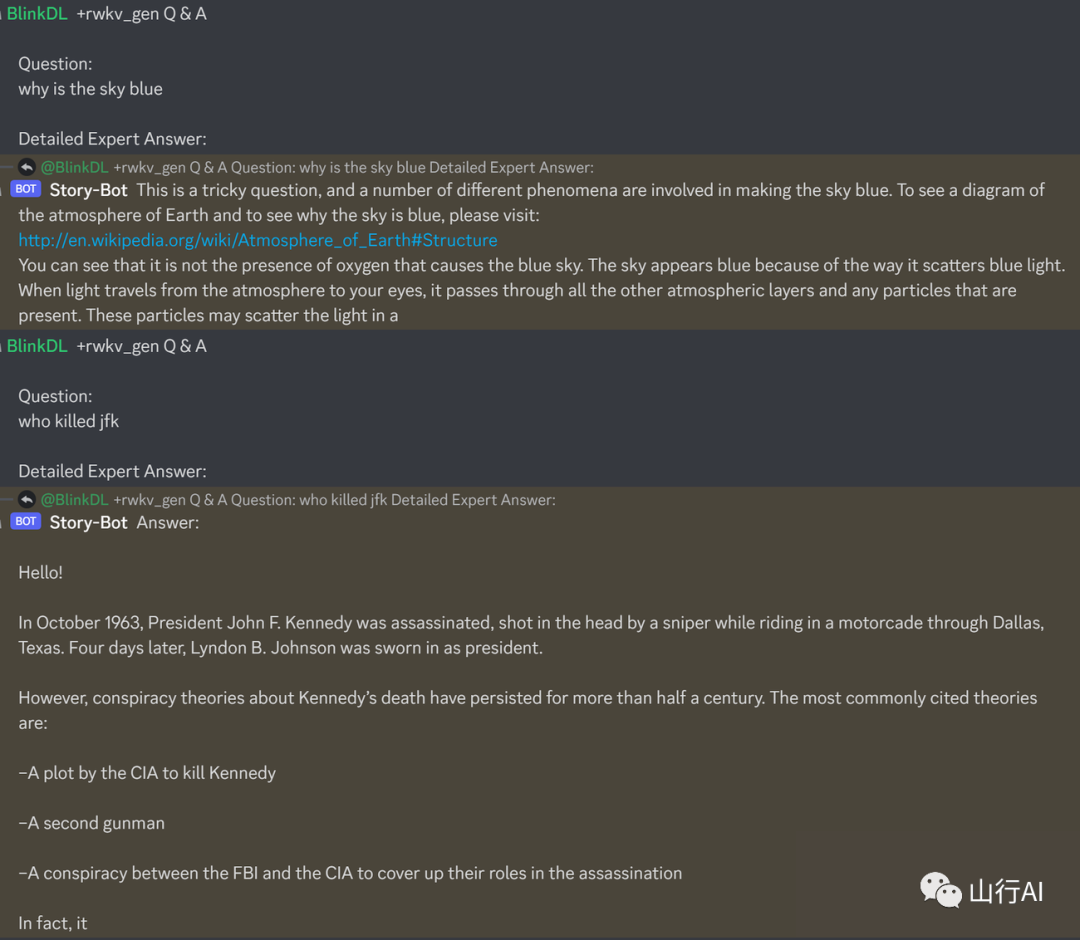Click the reply arrow icon above the JFK answer
The width and height of the screenshot is (1080, 940).
[27, 499]
